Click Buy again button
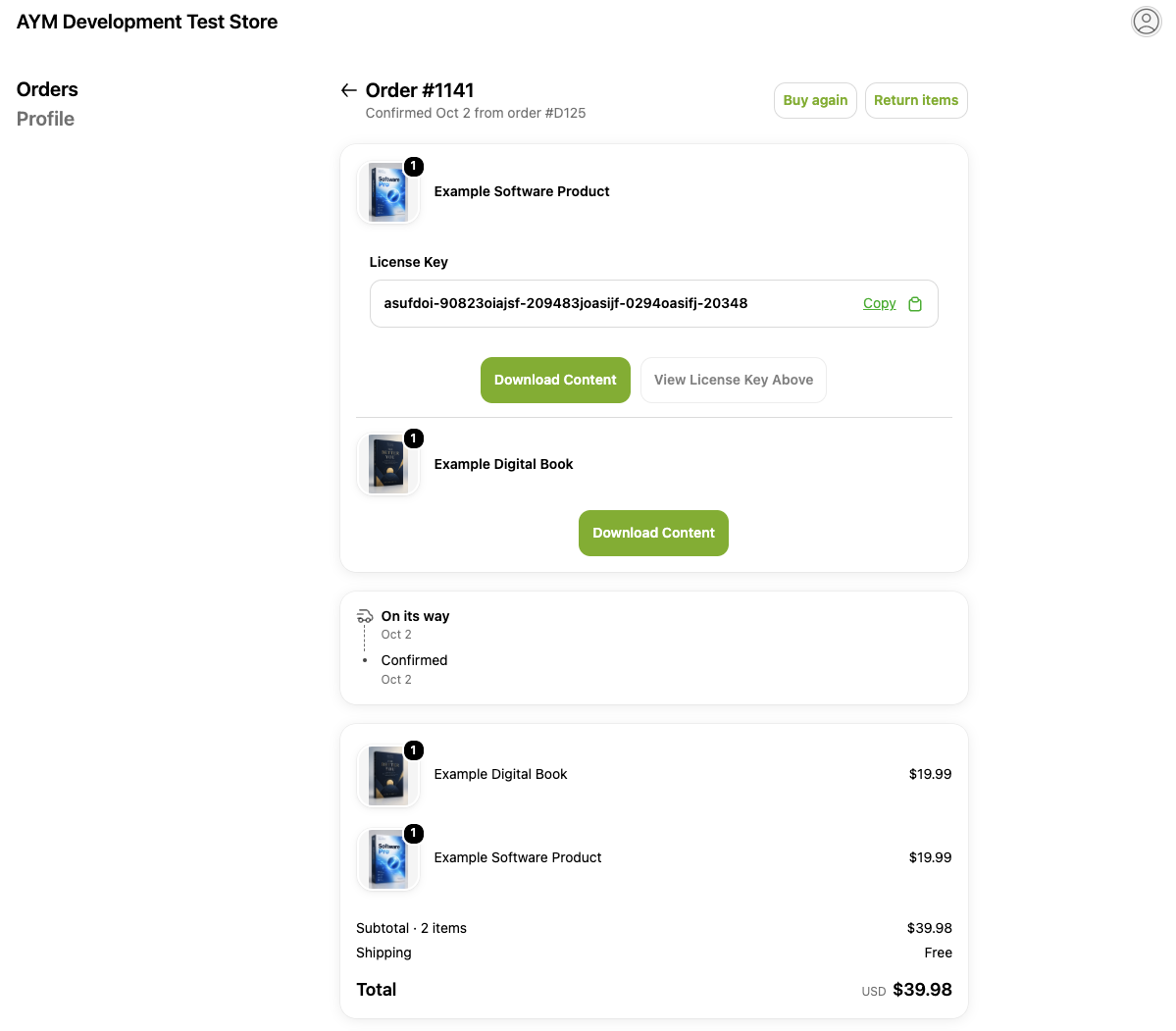1176x1031 pixels. click(x=814, y=100)
